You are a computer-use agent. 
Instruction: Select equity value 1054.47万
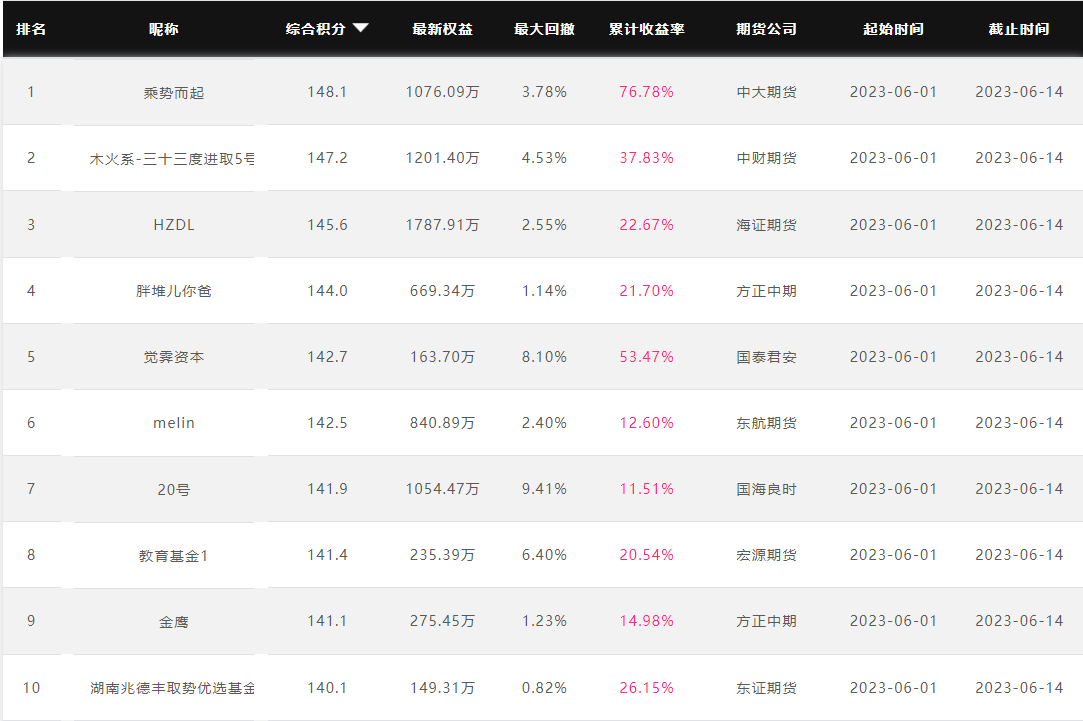(442, 489)
